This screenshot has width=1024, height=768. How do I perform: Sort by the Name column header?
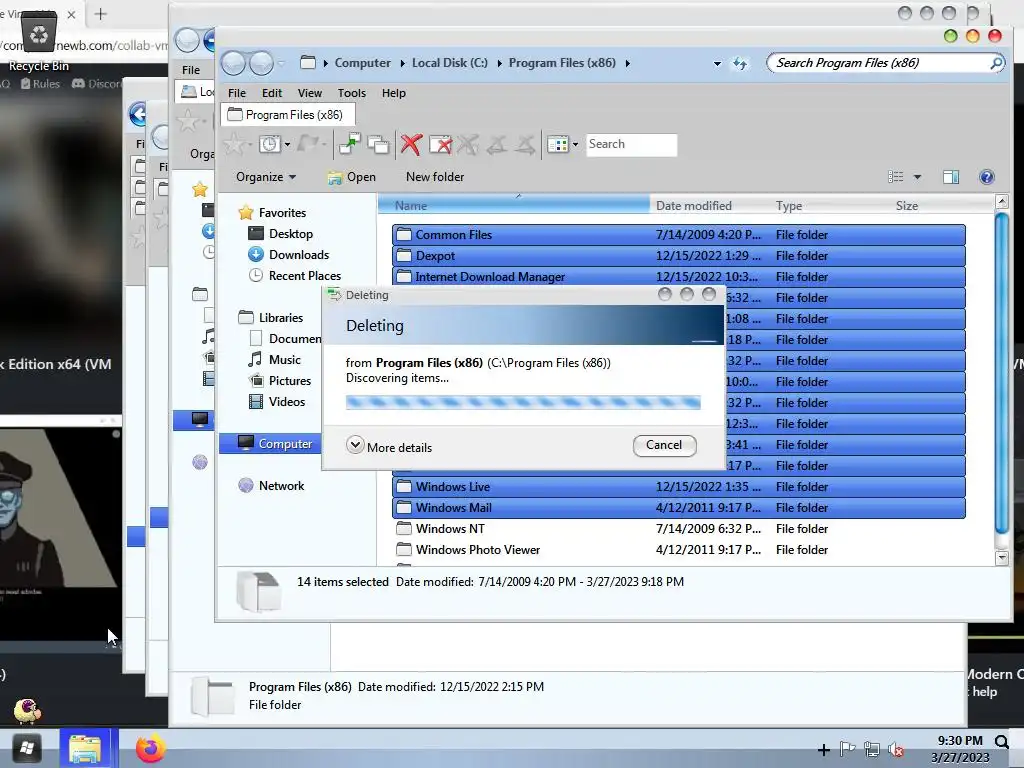coord(514,206)
